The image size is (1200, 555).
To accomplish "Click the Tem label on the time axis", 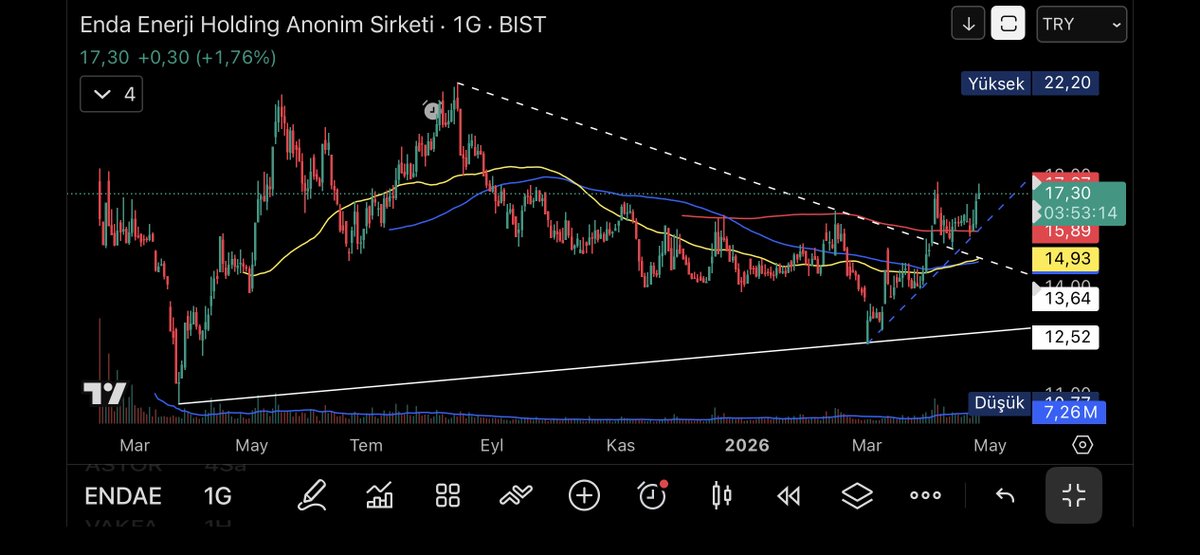I will [368, 445].
